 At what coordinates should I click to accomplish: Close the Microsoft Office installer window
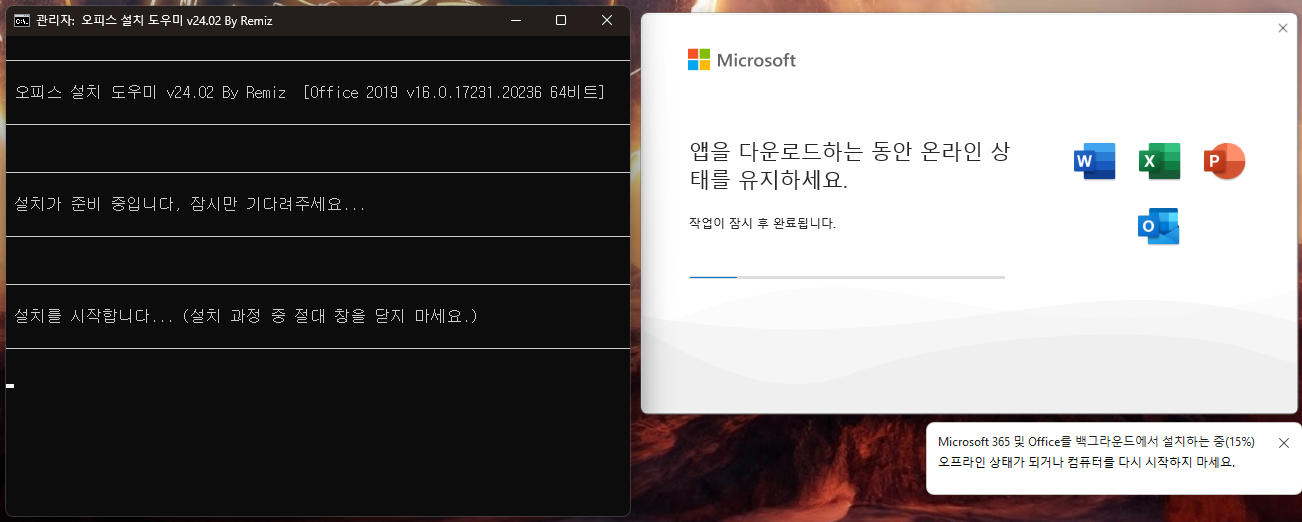click(1283, 28)
